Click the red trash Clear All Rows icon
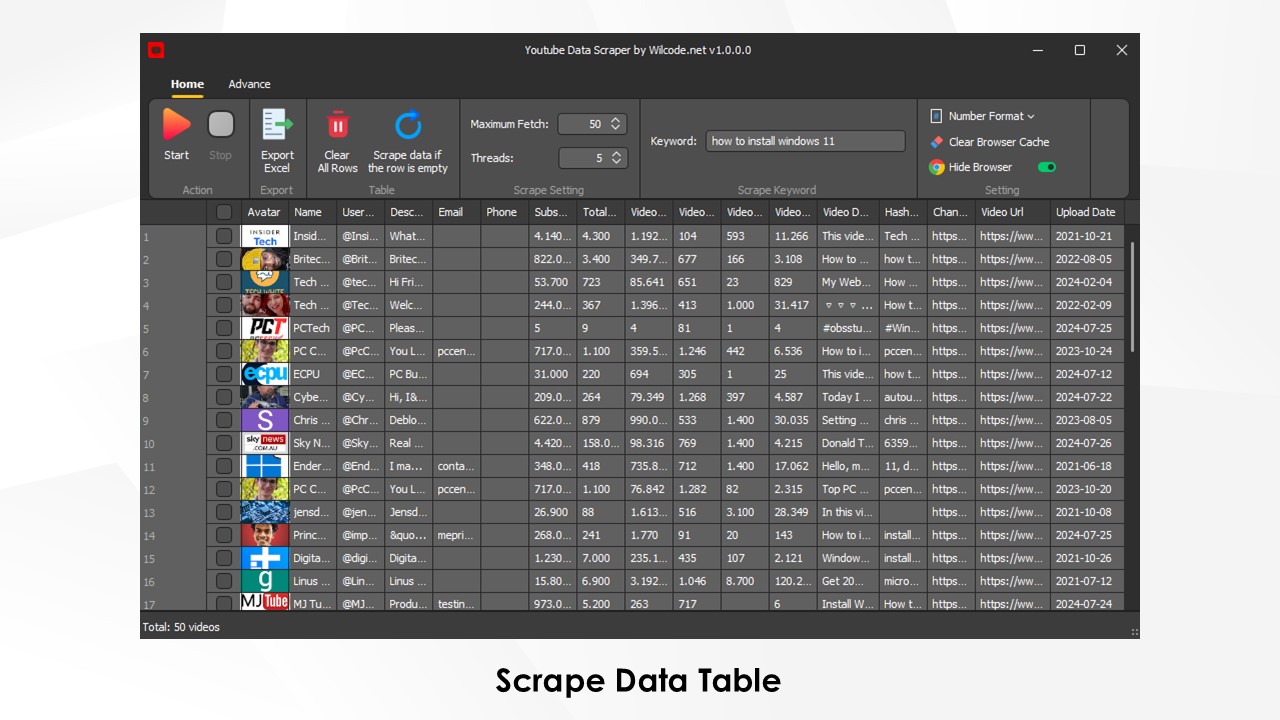Image resolution: width=1280 pixels, height=720 pixels. (x=337, y=125)
